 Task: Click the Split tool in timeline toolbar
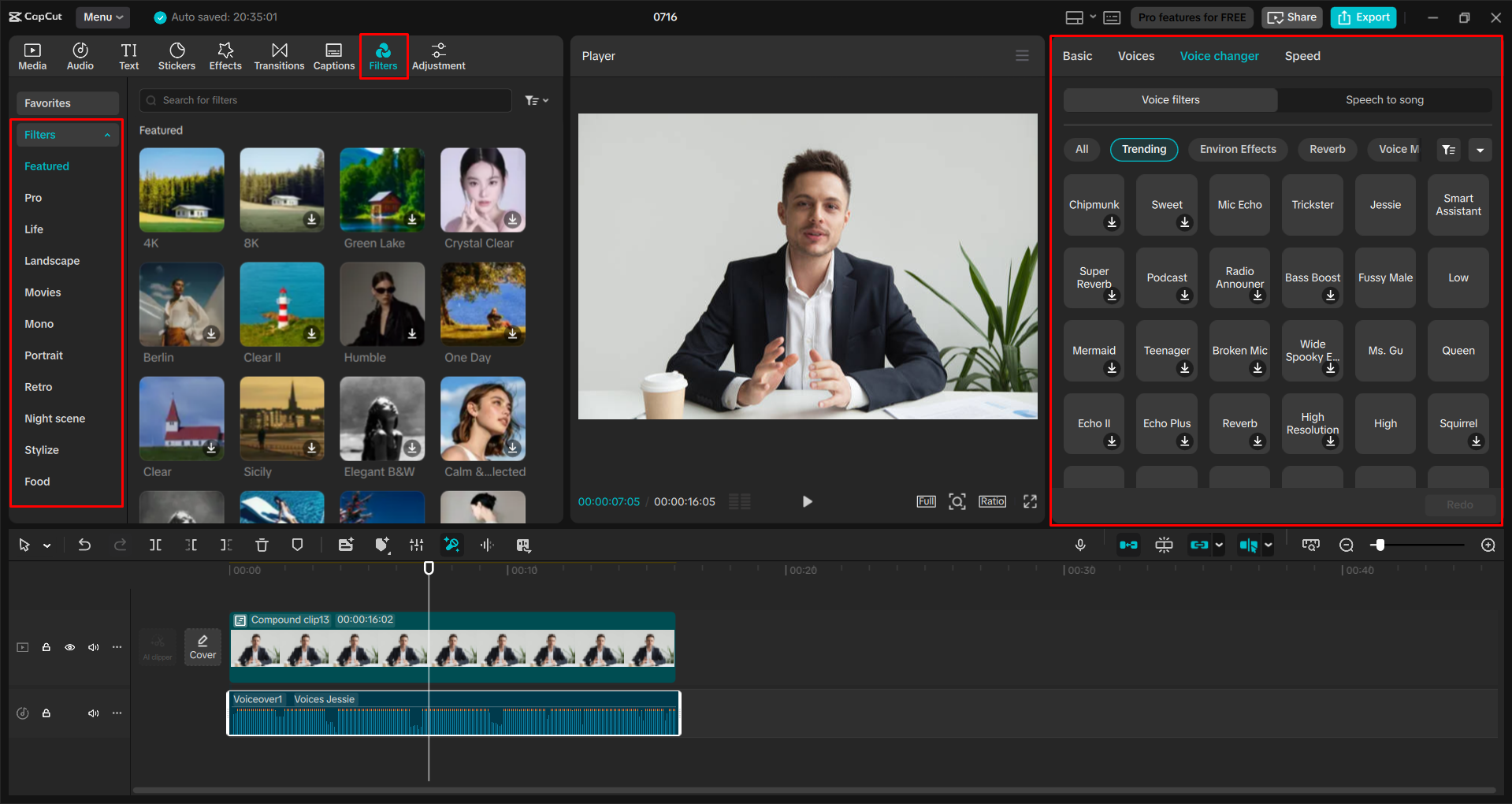coord(155,545)
